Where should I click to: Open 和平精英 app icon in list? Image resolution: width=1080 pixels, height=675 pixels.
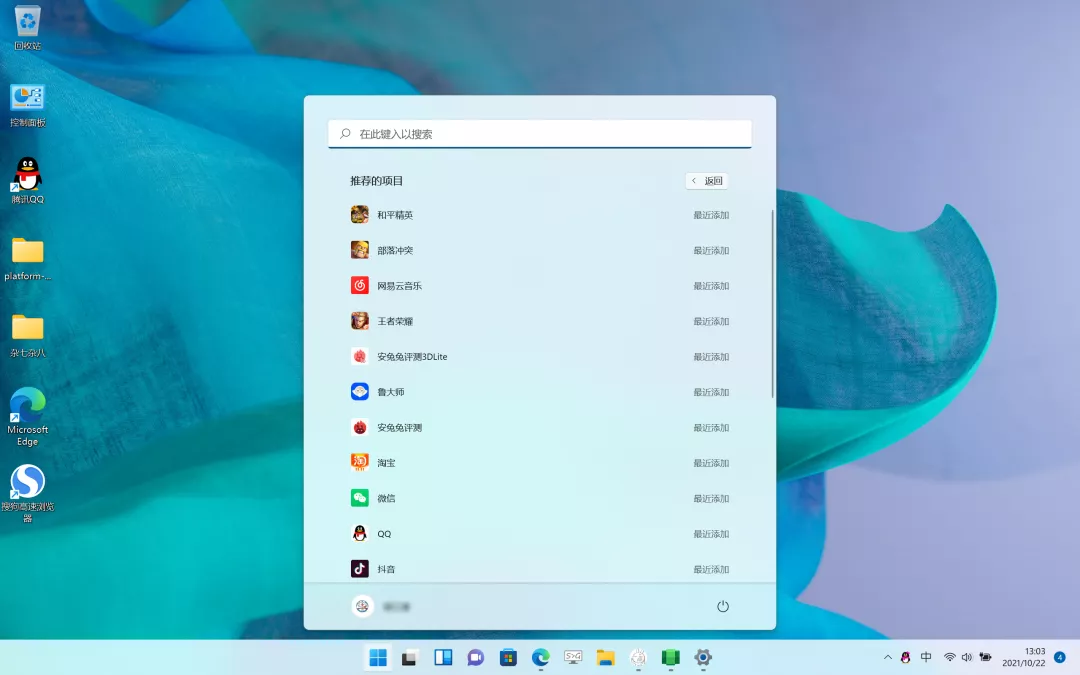click(360, 215)
